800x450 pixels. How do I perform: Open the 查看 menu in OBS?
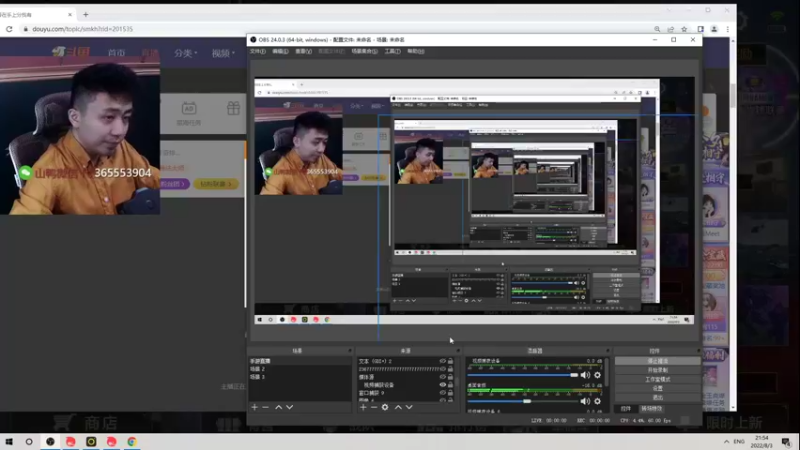click(x=303, y=52)
